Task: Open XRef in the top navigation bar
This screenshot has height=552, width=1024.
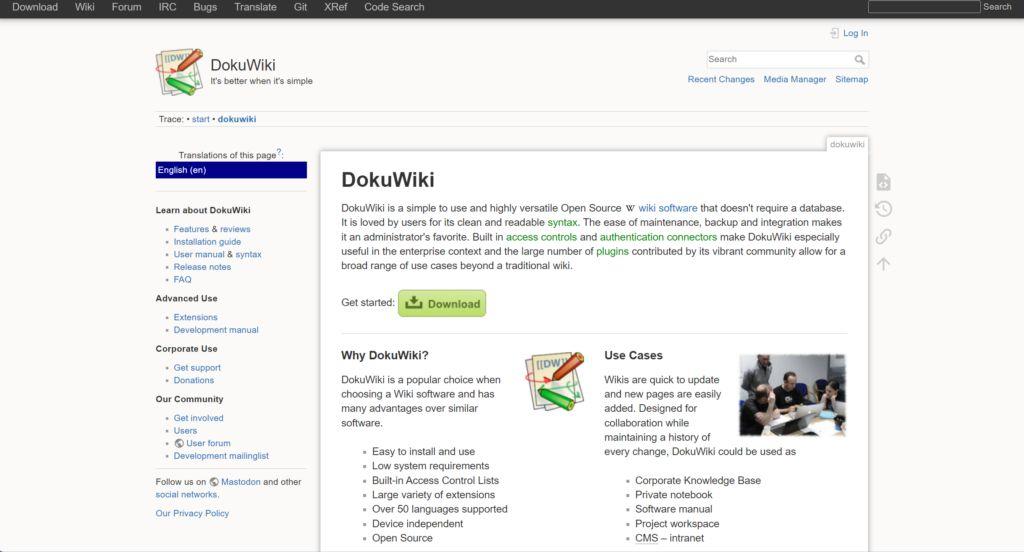Action: point(336,7)
